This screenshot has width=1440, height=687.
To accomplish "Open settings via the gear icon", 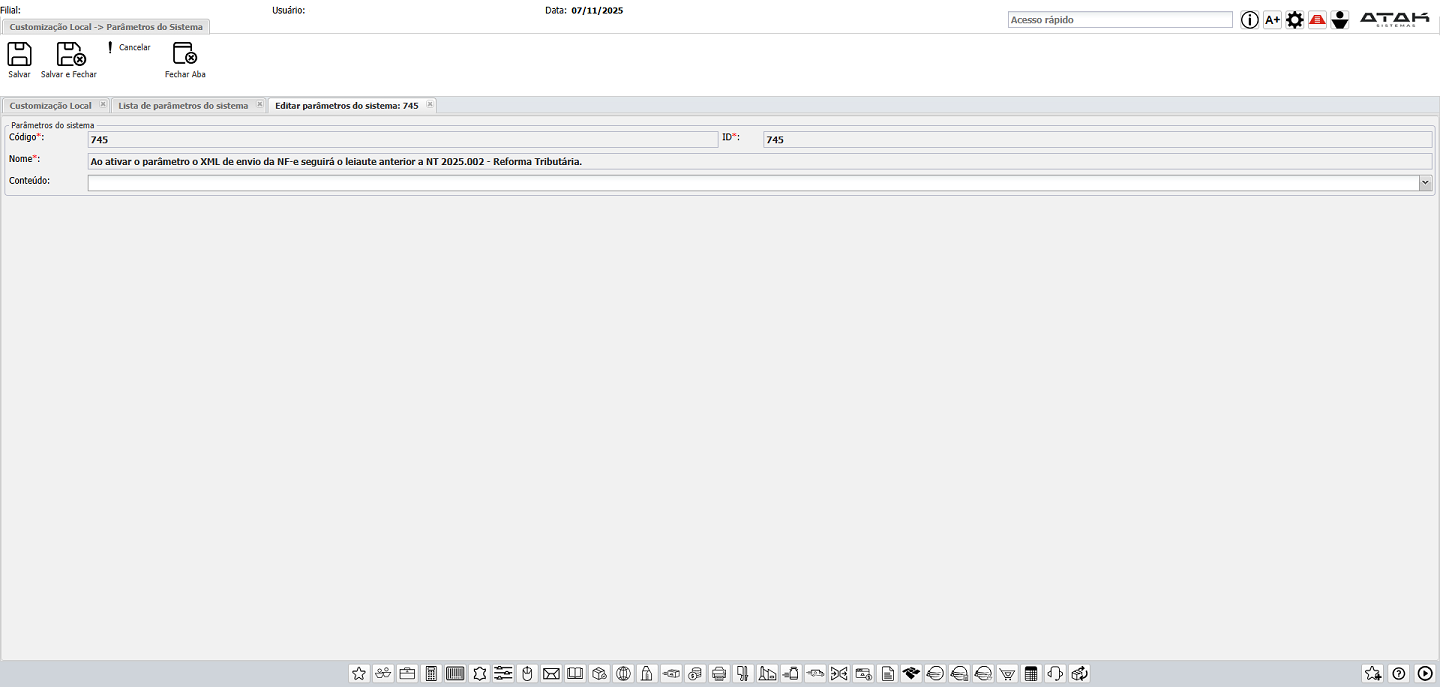I will coord(1295,20).
